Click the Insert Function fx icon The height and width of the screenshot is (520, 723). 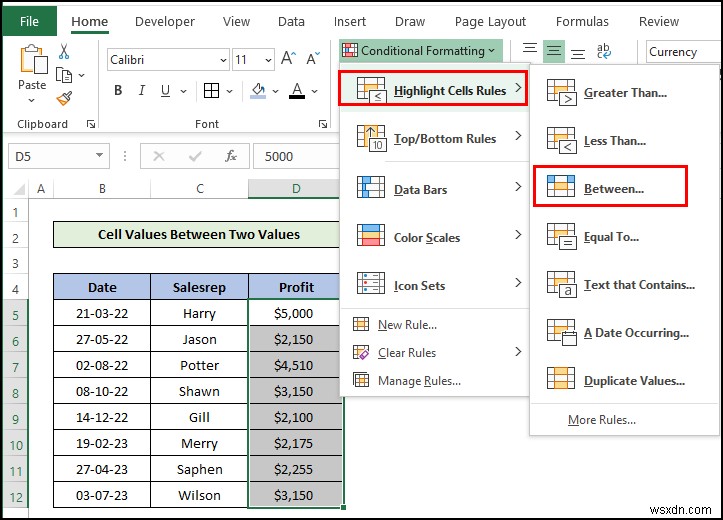click(x=231, y=156)
